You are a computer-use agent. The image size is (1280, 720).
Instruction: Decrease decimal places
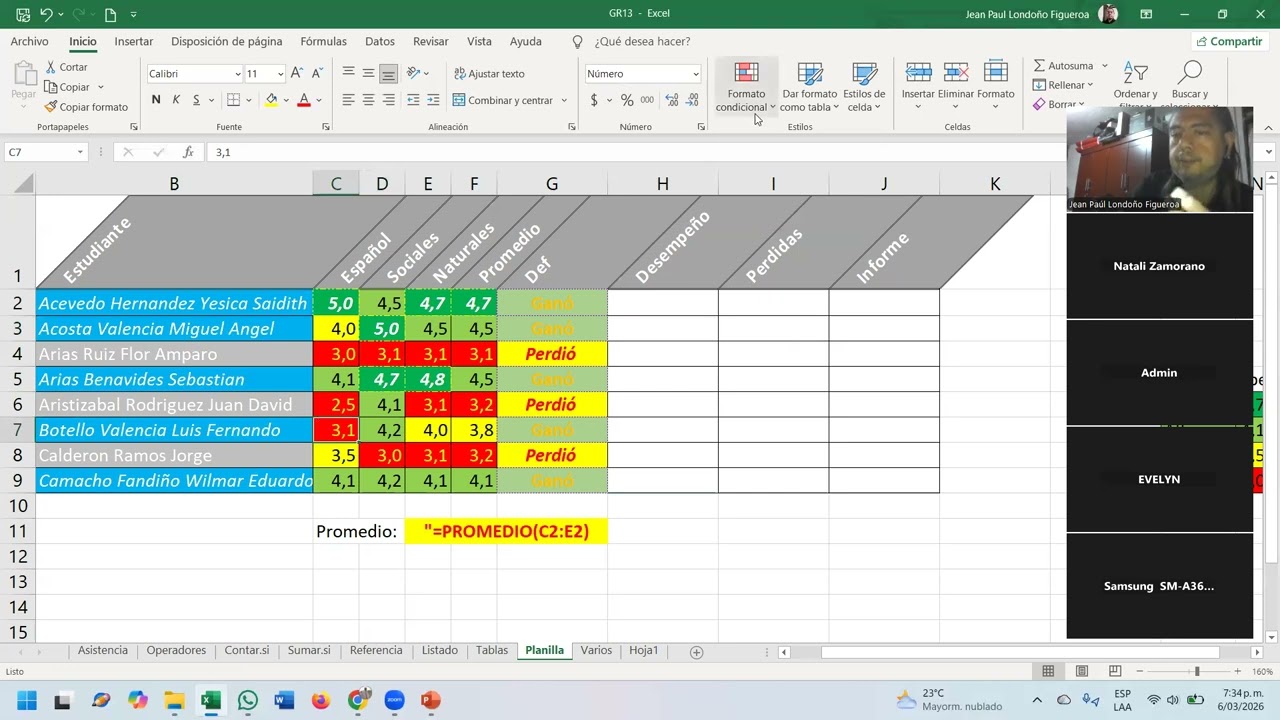pyautogui.click(x=692, y=100)
